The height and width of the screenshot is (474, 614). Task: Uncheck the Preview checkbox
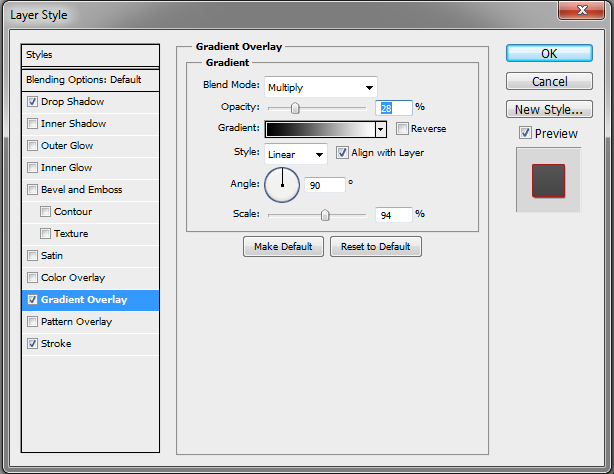525,134
